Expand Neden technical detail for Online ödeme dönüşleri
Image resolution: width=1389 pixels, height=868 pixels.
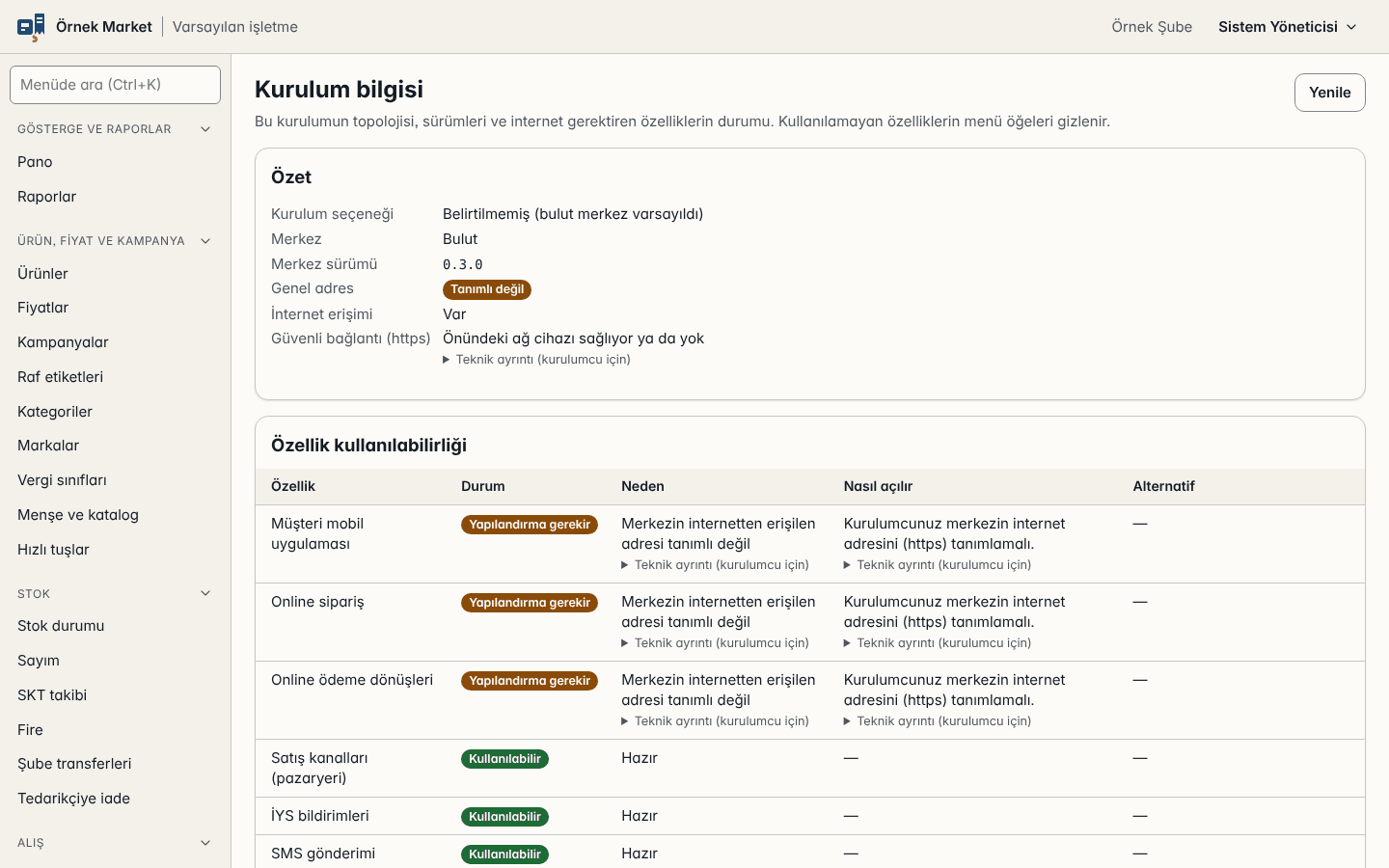[x=715, y=721]
